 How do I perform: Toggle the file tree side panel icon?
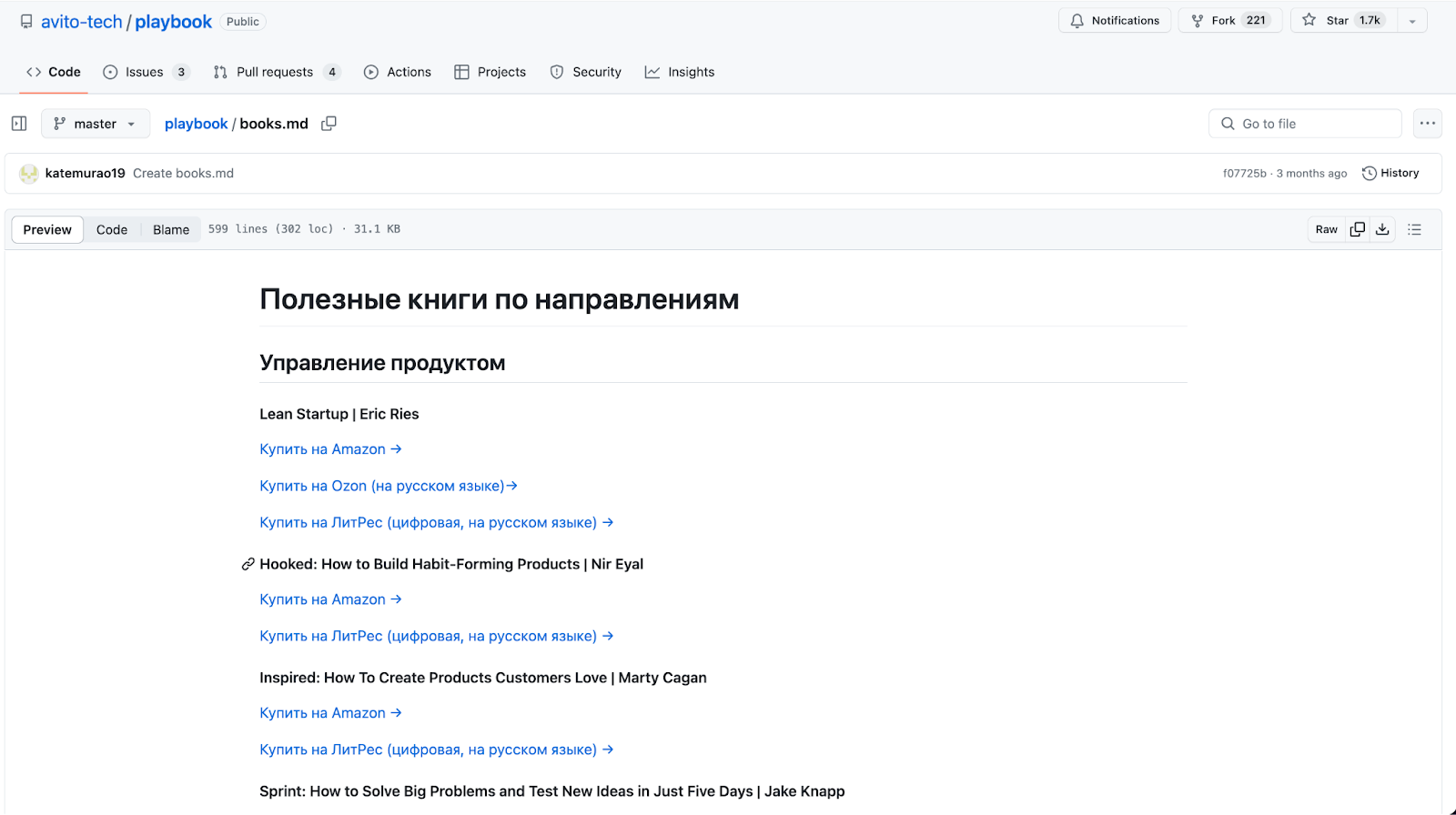pyautogui.click(x=19, y=124)
